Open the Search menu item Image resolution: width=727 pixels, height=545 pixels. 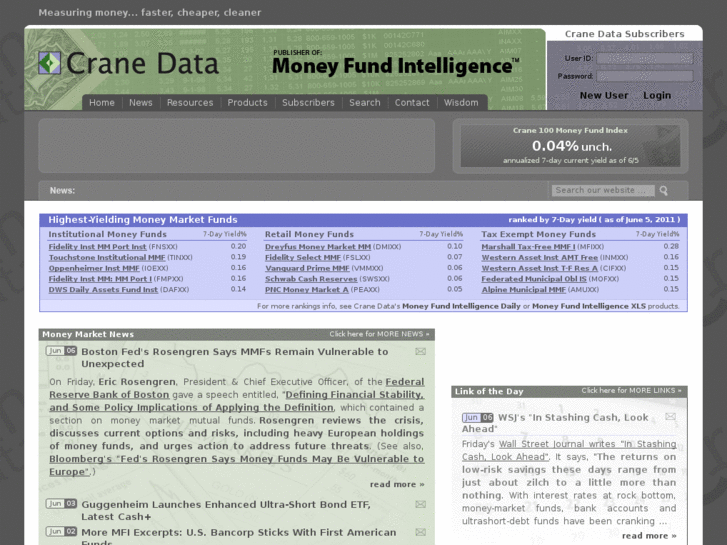(x=364, y=103)
